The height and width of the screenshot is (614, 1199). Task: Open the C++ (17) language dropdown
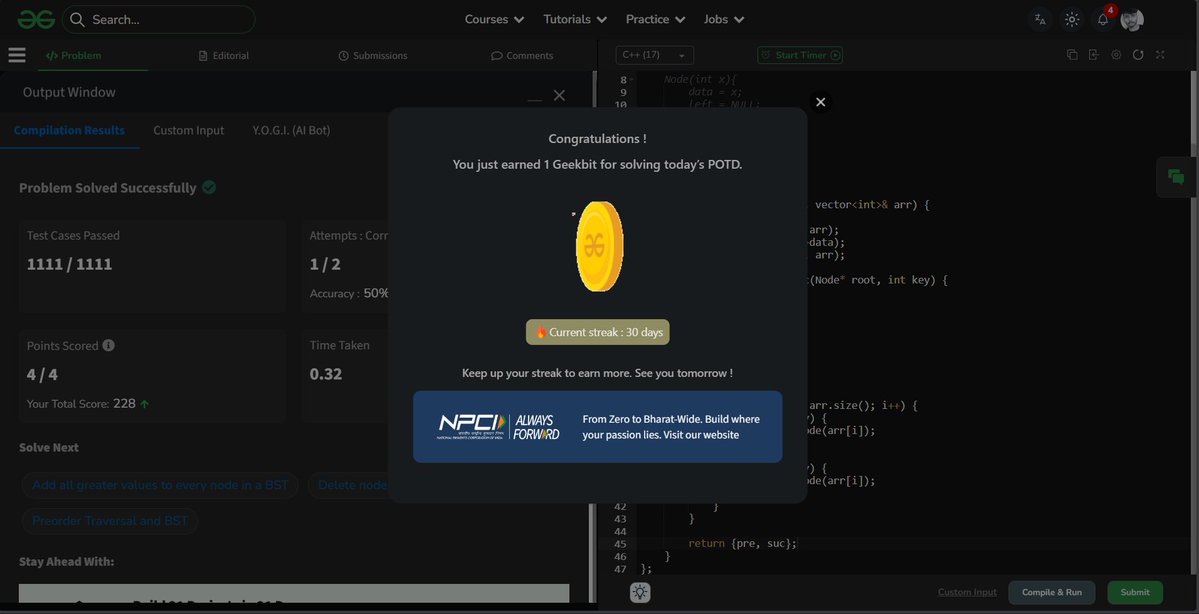[x=655, y=55]
